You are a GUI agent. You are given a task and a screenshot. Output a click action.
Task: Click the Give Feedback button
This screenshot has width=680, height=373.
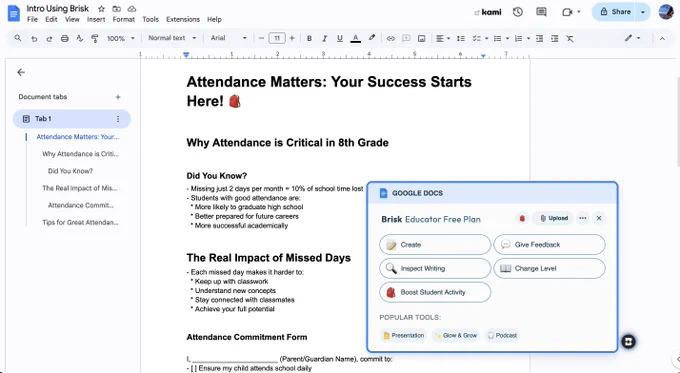(x=549, y=245)
